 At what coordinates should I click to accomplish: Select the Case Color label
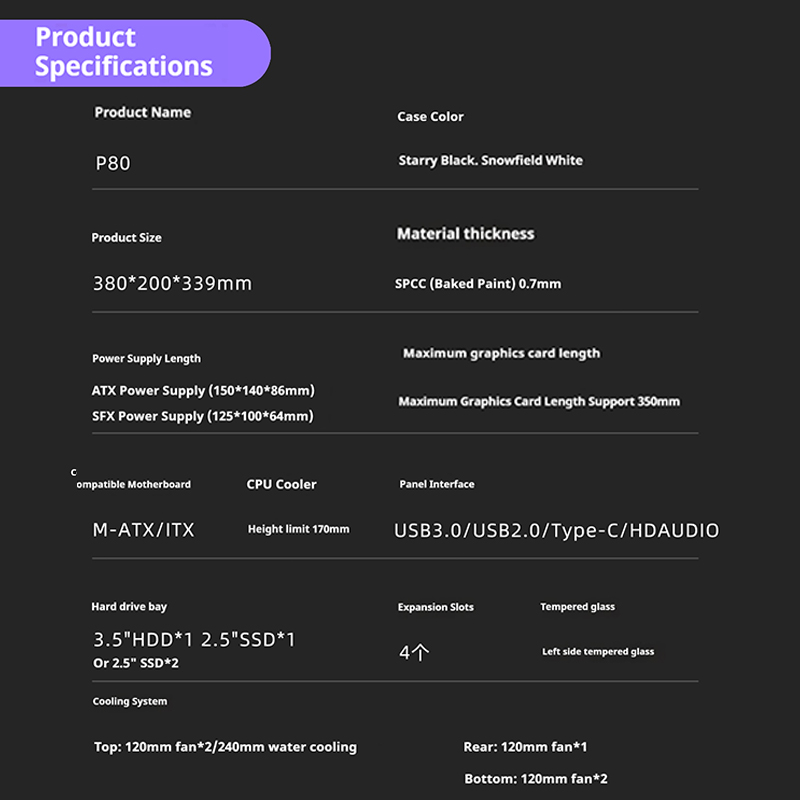431,116
